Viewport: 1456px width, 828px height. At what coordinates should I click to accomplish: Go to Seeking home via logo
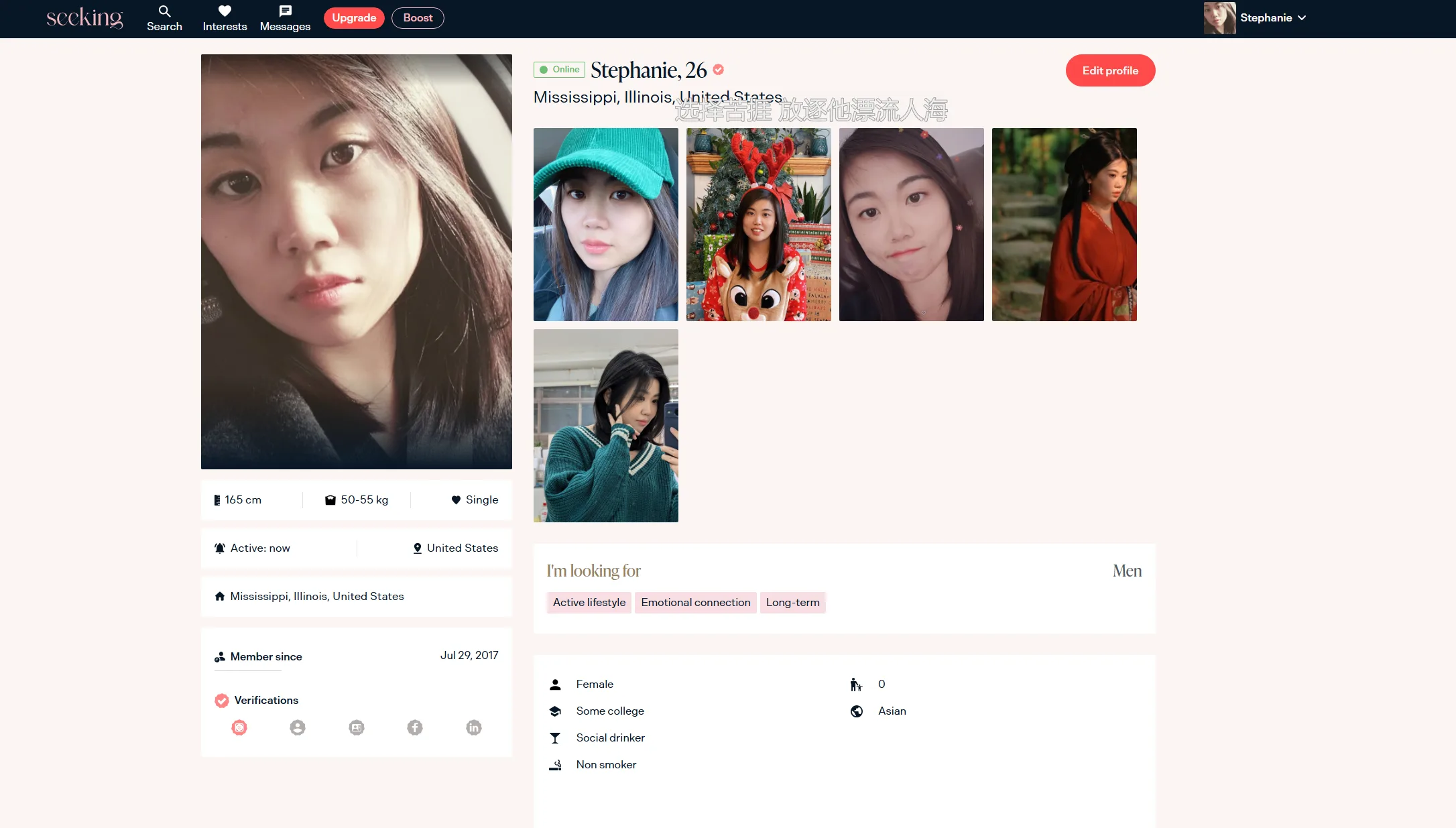click(x=85, y=18)
